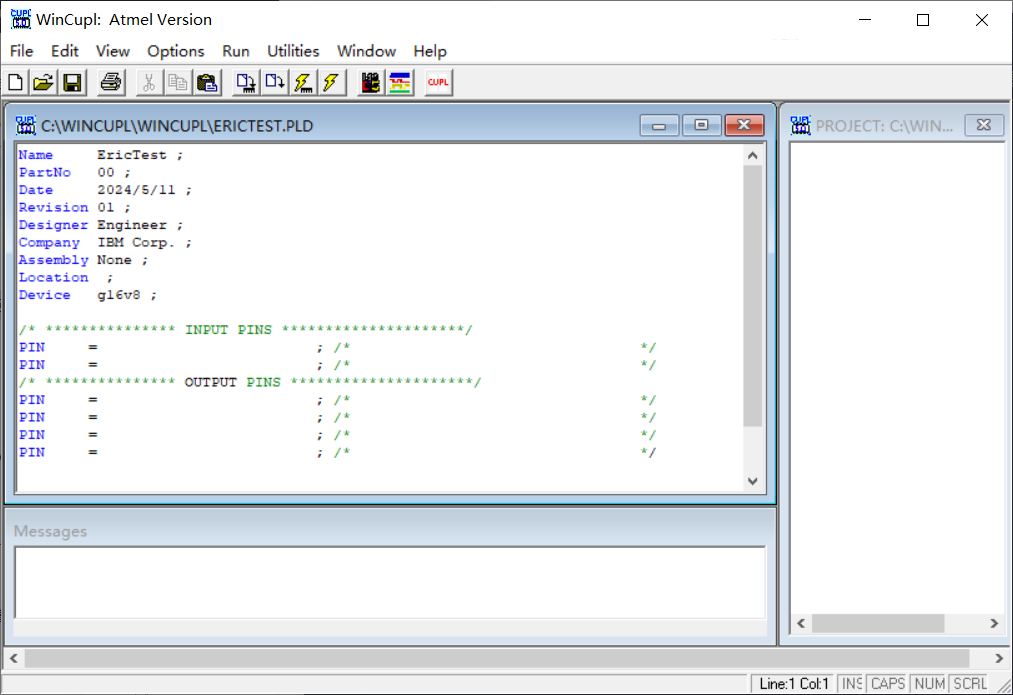Create a new file with toolbar icon
This screenshot has width=1013, height=695.
[15, 83]
